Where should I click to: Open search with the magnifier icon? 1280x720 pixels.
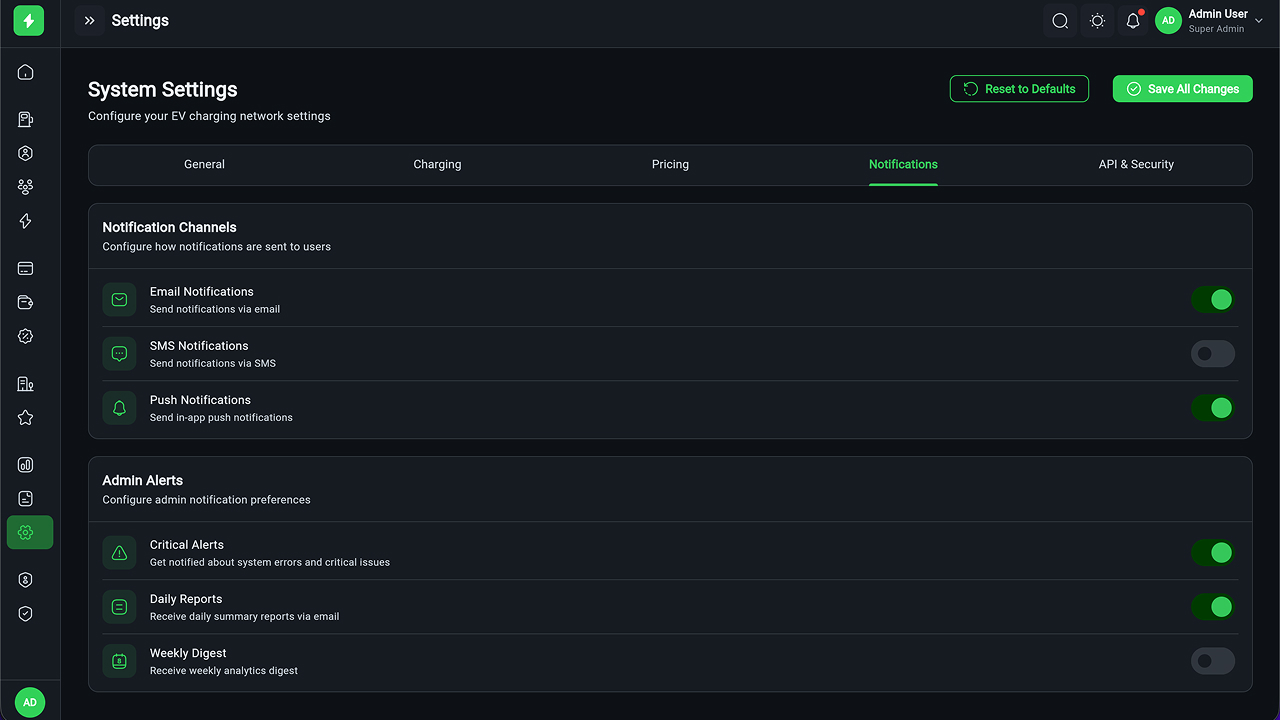[1060, 21]
